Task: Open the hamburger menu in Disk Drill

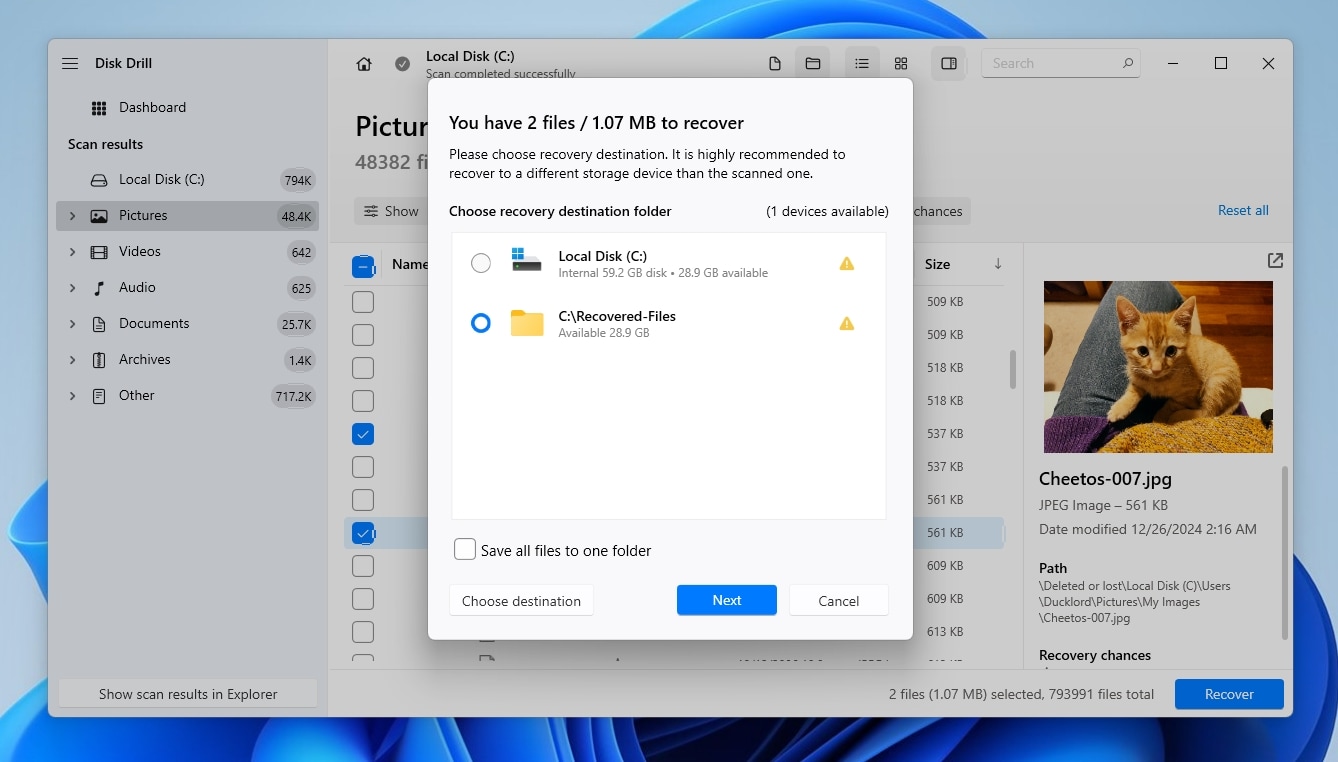Action: coord(69,62)
